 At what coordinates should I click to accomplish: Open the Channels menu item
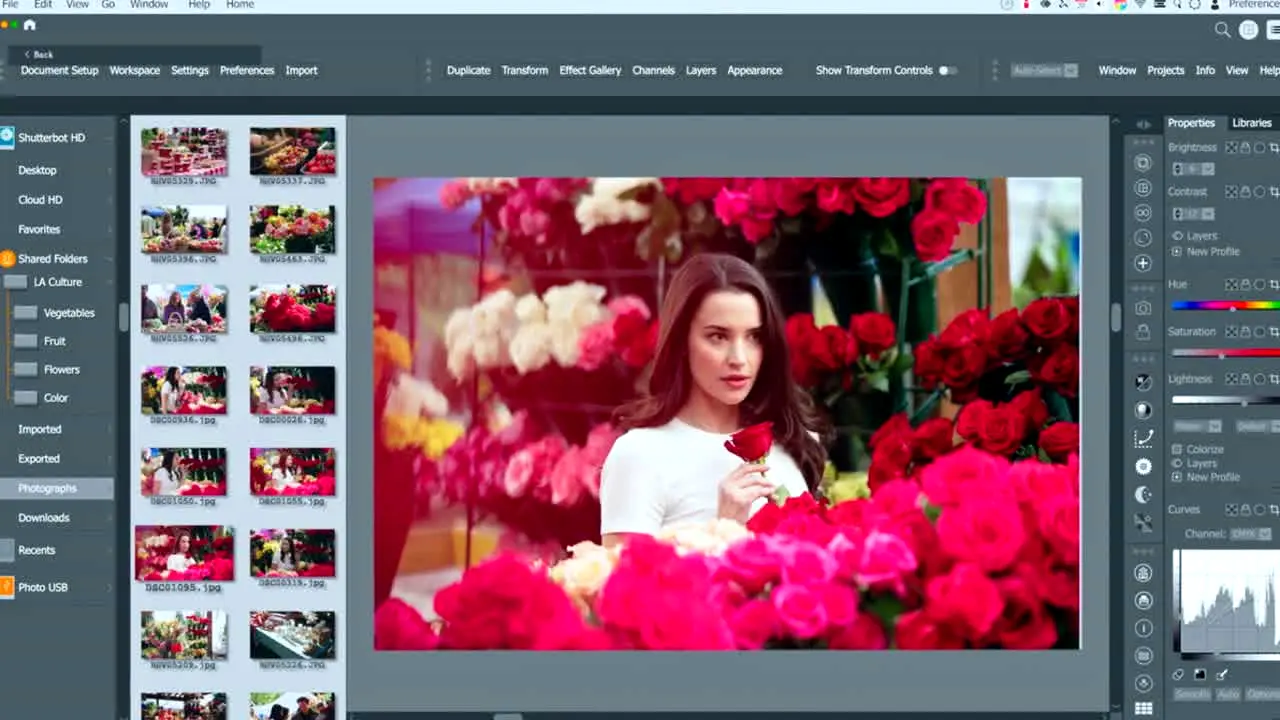(x=653, y=70)
